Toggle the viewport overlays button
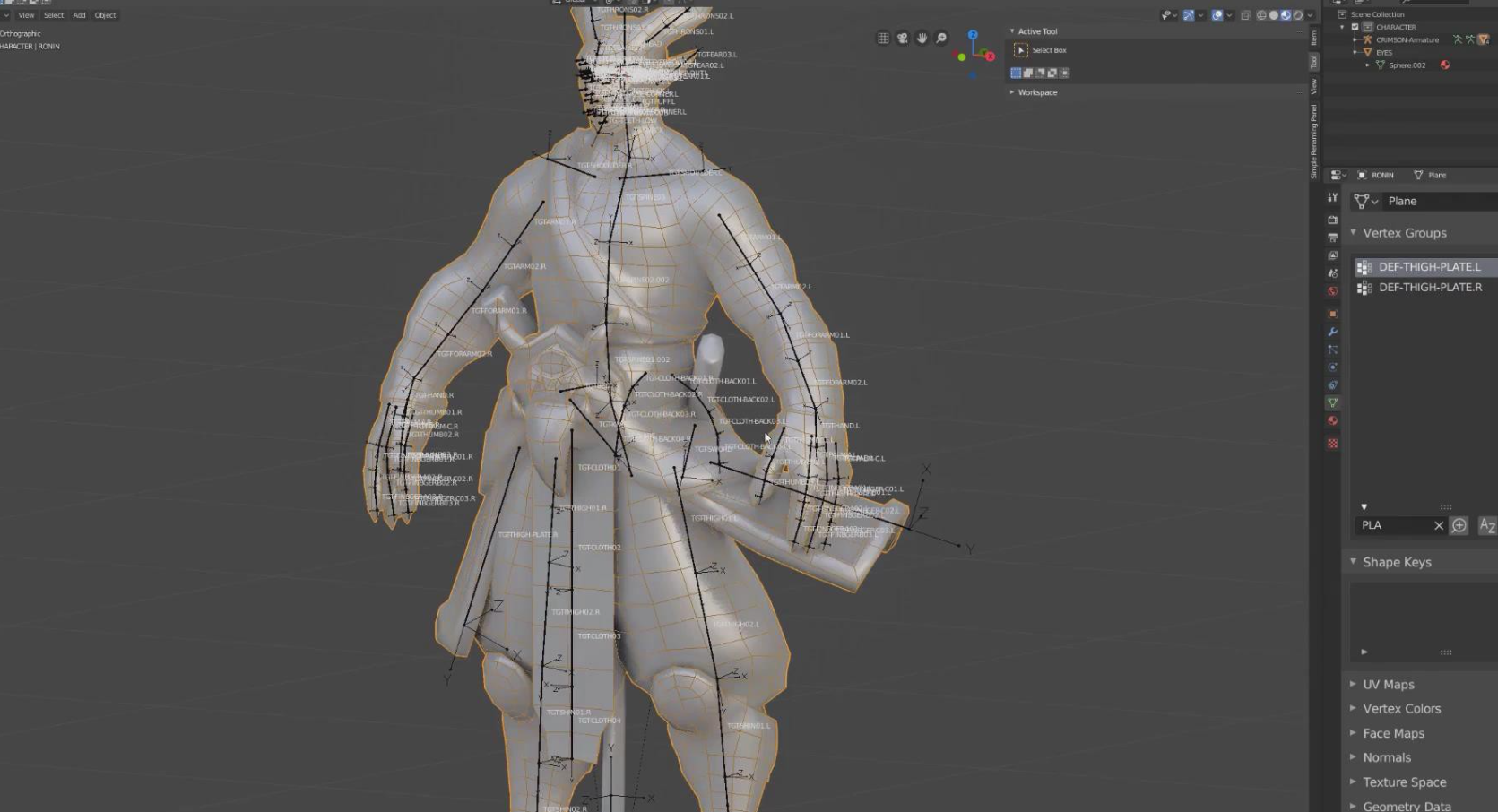Viewport: 1498px width, 812px height. pos(1217,15)
